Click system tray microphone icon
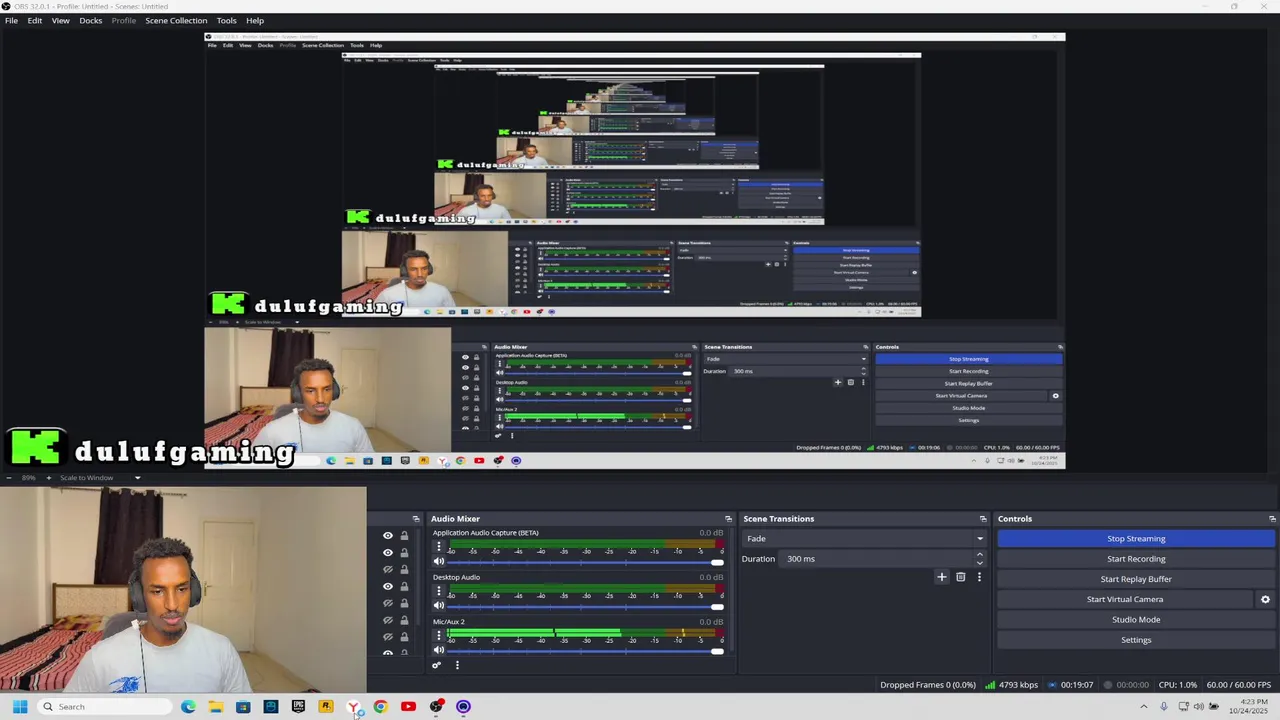 tap(1164, 707)
